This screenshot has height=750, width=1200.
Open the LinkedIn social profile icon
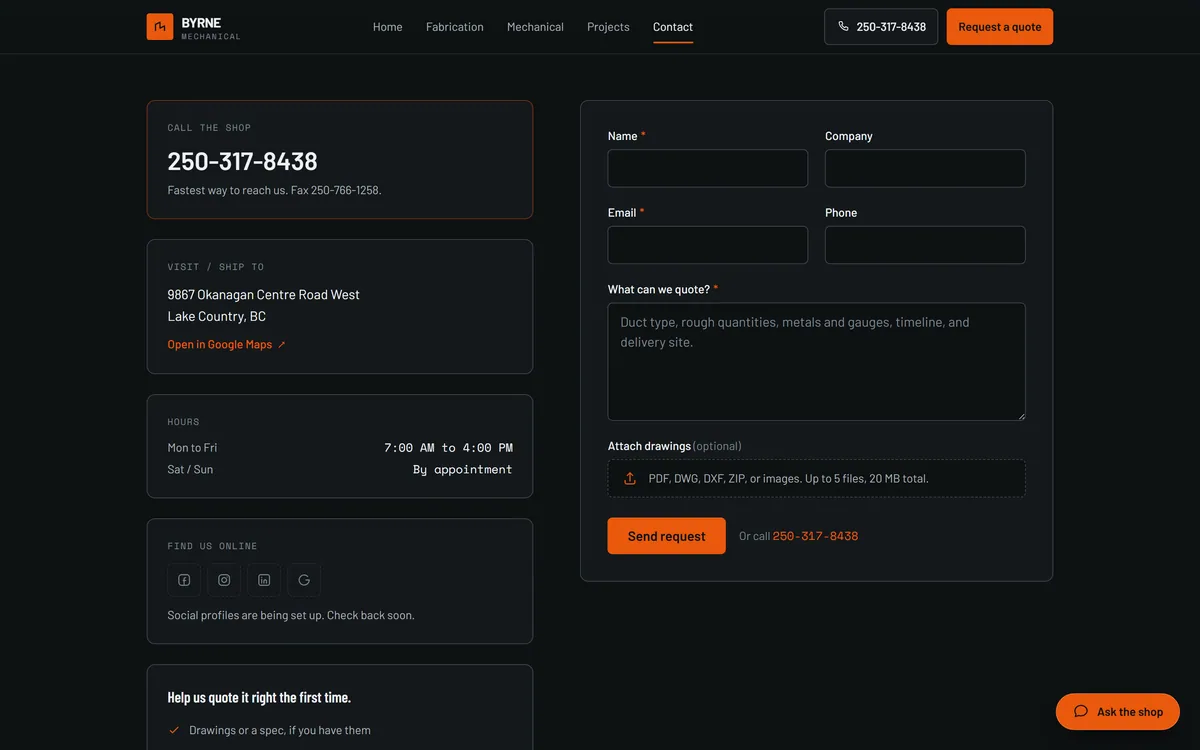coord(264,580)
